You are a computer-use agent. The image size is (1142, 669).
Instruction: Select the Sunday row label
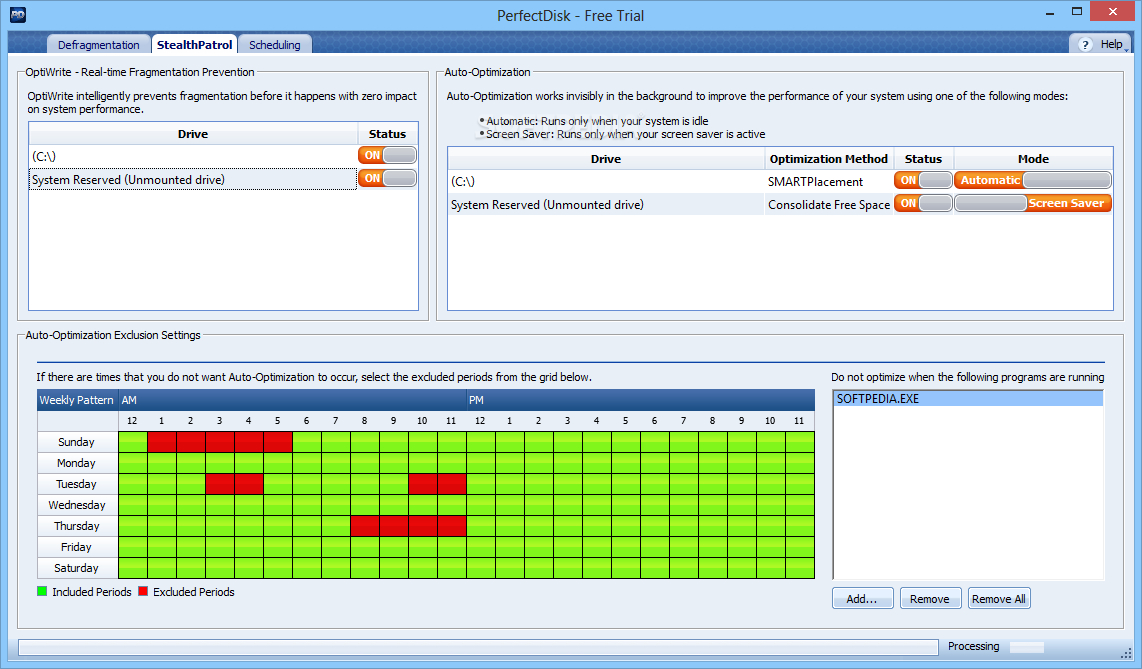click(77, 442)
